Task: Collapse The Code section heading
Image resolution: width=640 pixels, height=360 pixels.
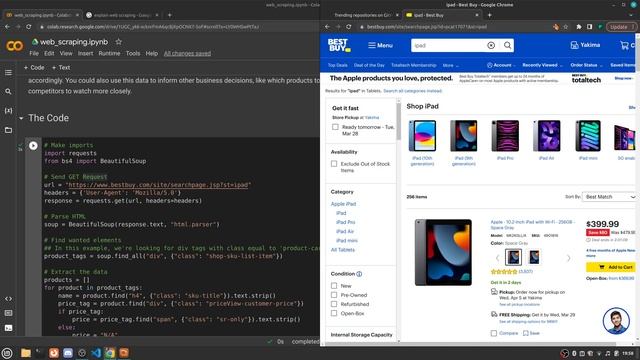Action: pyautogui.click(x=21, y=118)
